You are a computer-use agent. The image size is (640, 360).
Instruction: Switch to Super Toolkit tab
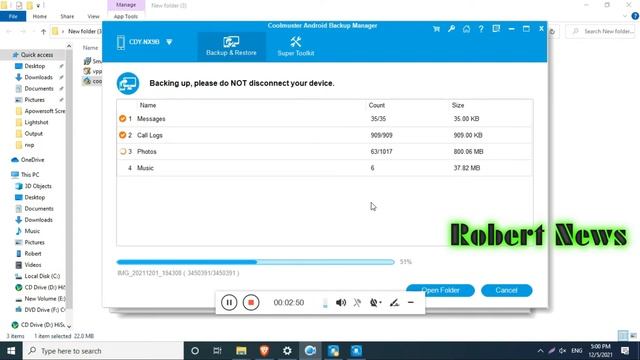296,46
